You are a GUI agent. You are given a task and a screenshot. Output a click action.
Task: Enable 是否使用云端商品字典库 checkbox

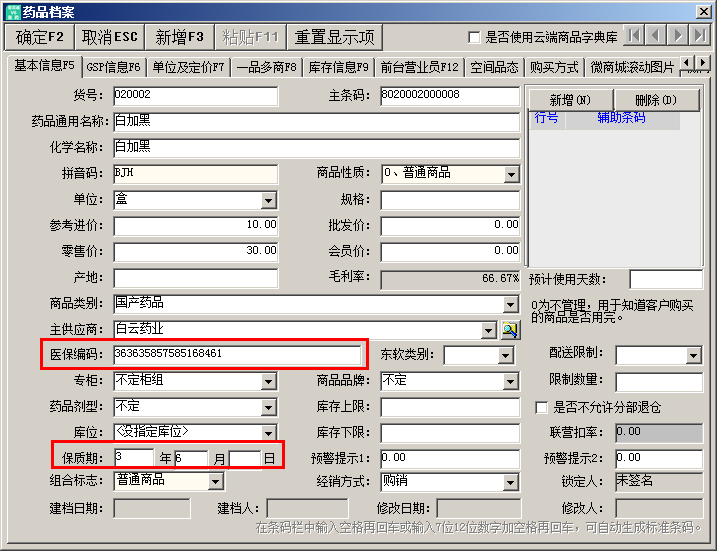(x=474, y=38)
